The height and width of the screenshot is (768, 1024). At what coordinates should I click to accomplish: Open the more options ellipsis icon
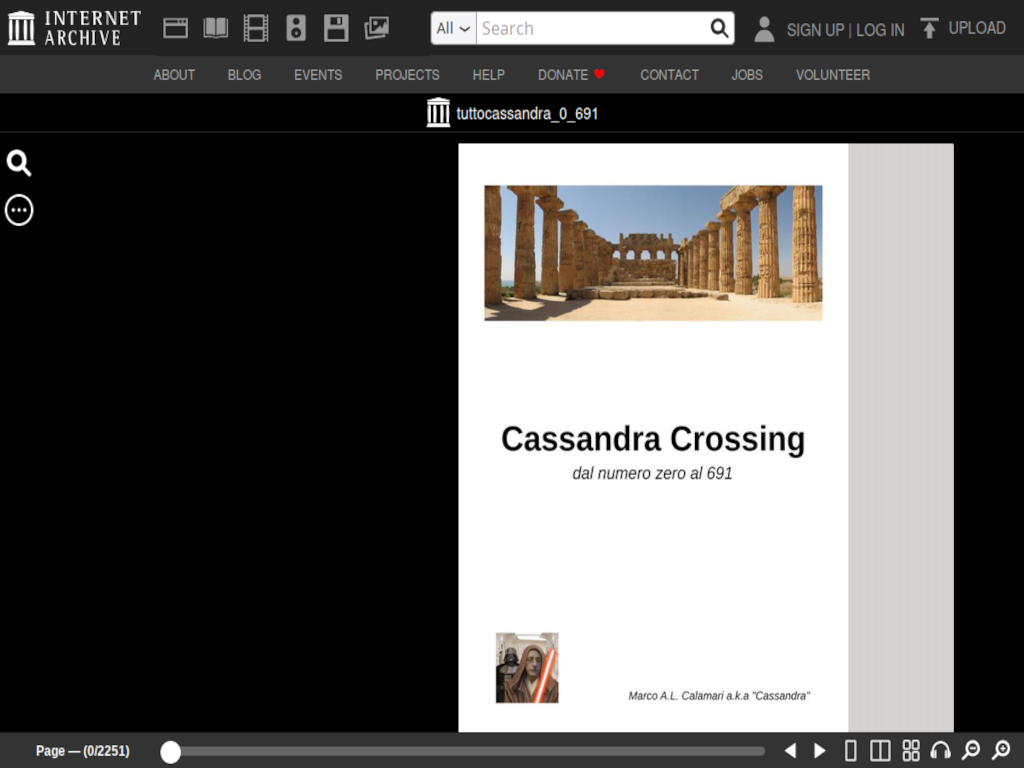pyautogui.click(x=19, y=210)
